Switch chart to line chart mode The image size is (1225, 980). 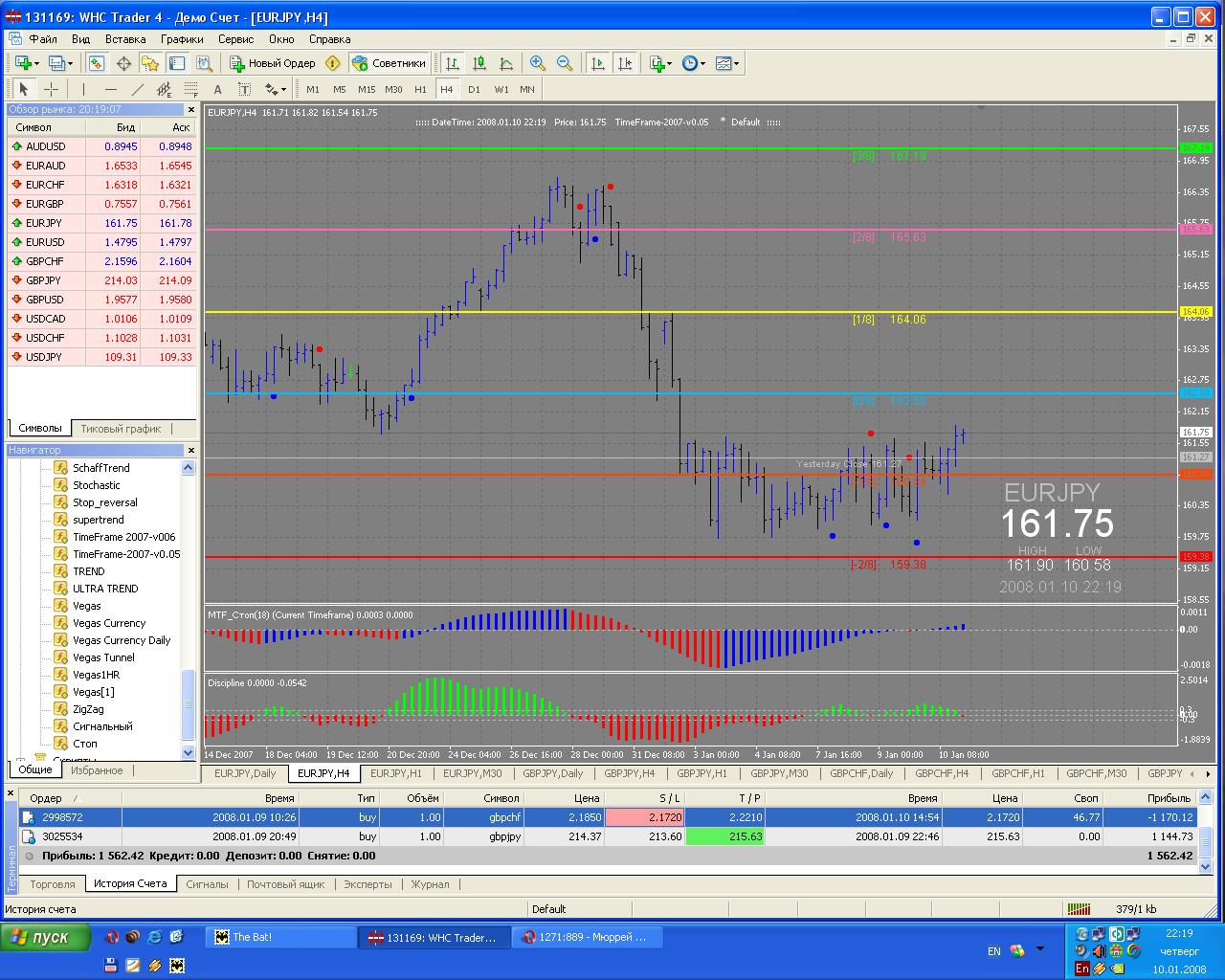click(x=506, y=63)
